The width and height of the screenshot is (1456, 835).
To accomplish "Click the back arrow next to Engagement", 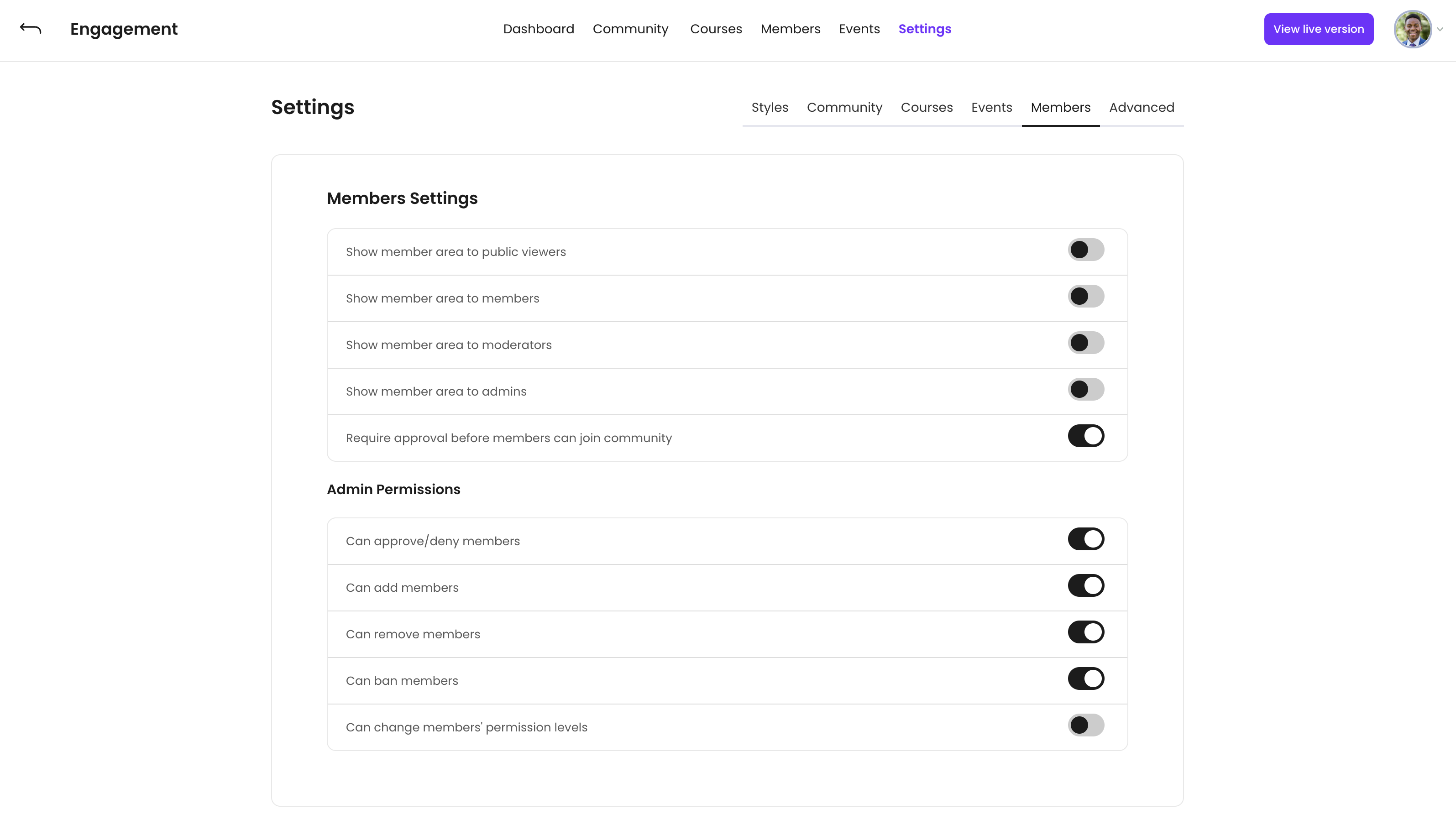I will 30,29.
